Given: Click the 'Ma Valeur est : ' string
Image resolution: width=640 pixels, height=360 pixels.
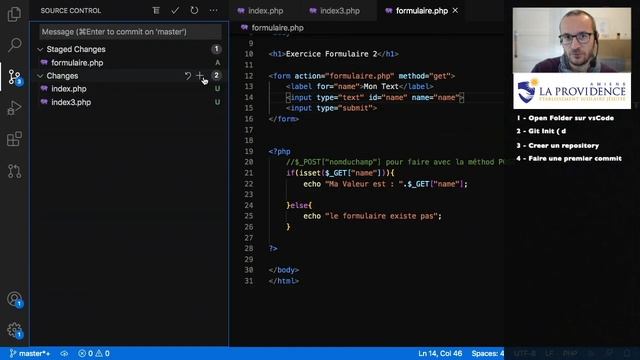Looking at the screenshot, I should (364, 184).
